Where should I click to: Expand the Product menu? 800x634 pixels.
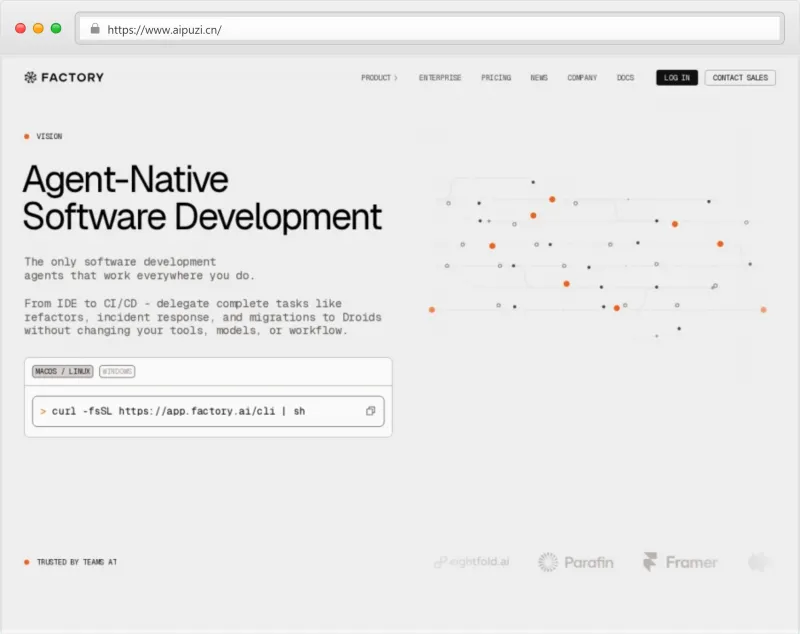click(379, 77)
